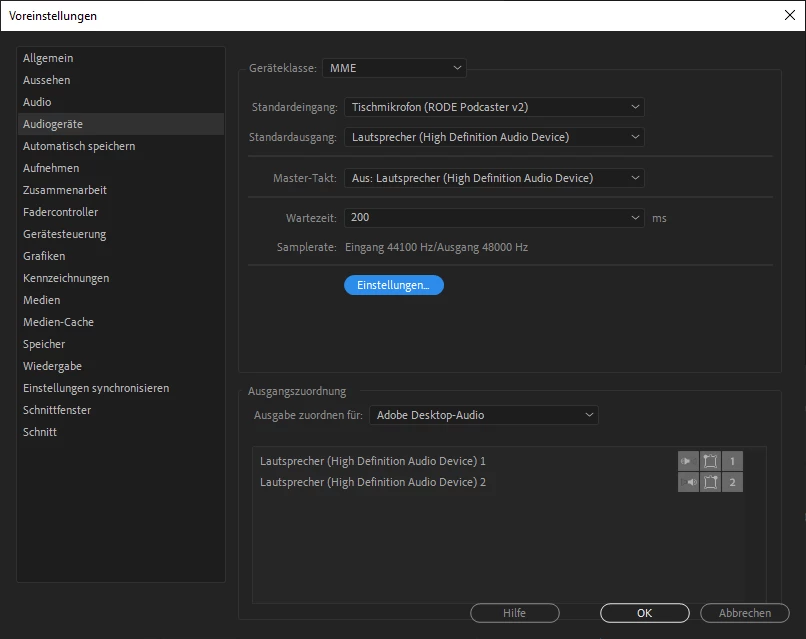Select the Aussehen category
The image size is (806, 639).
[121, 80]
